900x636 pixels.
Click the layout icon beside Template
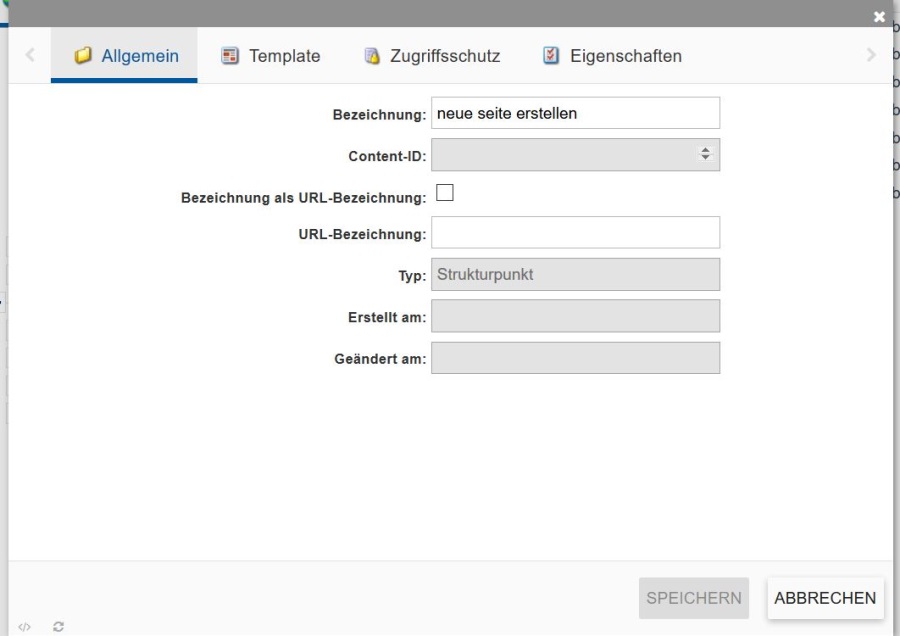coord(230,56)
